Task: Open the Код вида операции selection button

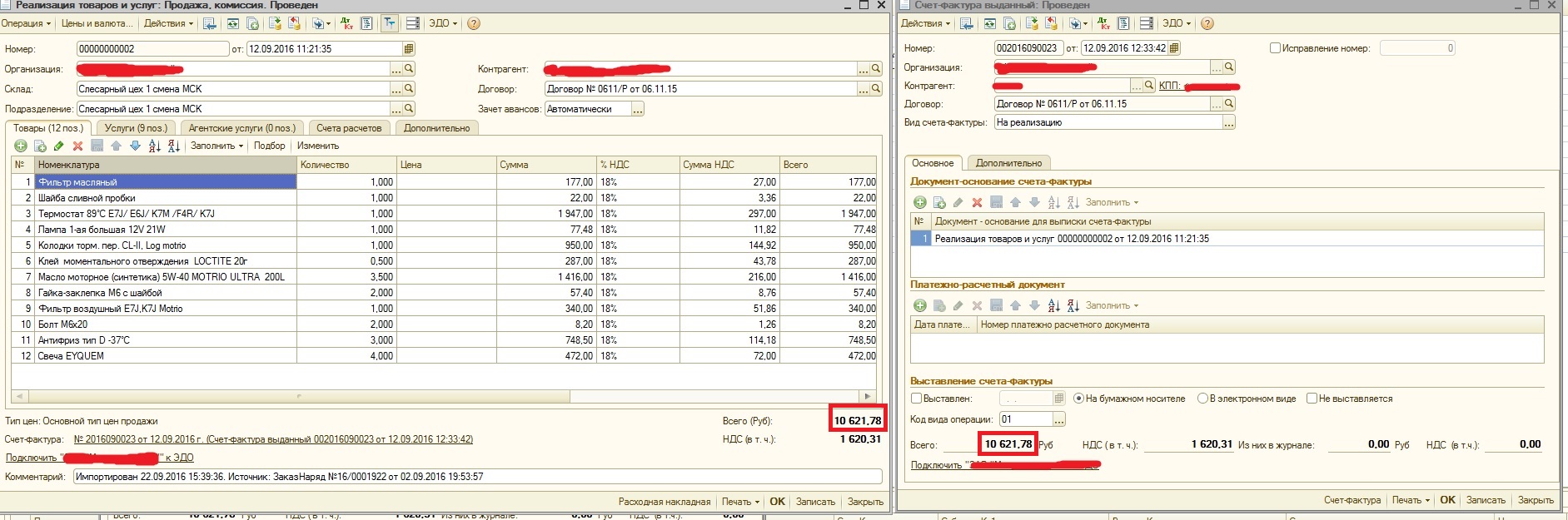Action: 1059,419
